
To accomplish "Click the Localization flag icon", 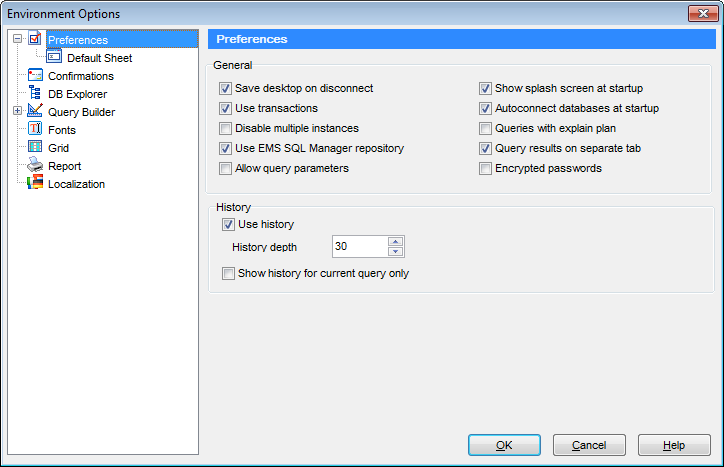I will [35, 184].
